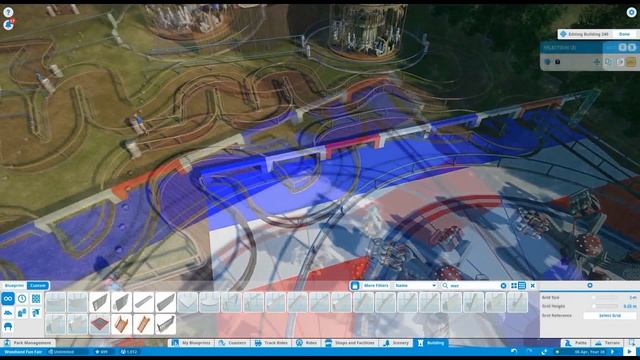Open the Track Rides tab
The width and height of the screenshot is (640, 360).
[271, 343]
